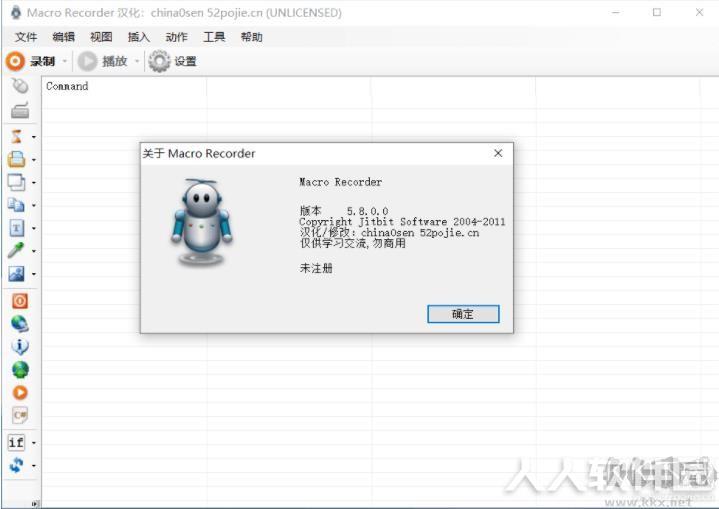Screen dimensions: 719x509
Task: Click the blue info message icon
Action: [20, 347]
